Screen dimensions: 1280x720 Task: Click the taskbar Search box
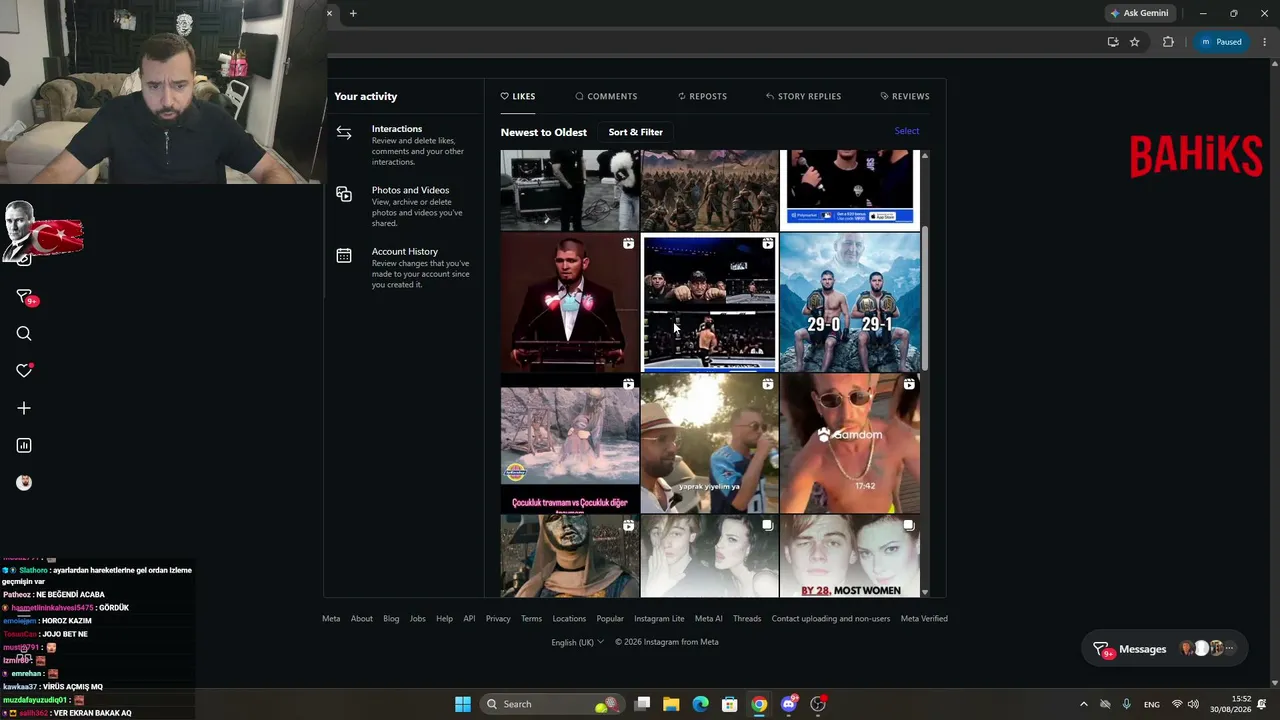[551, 704]
